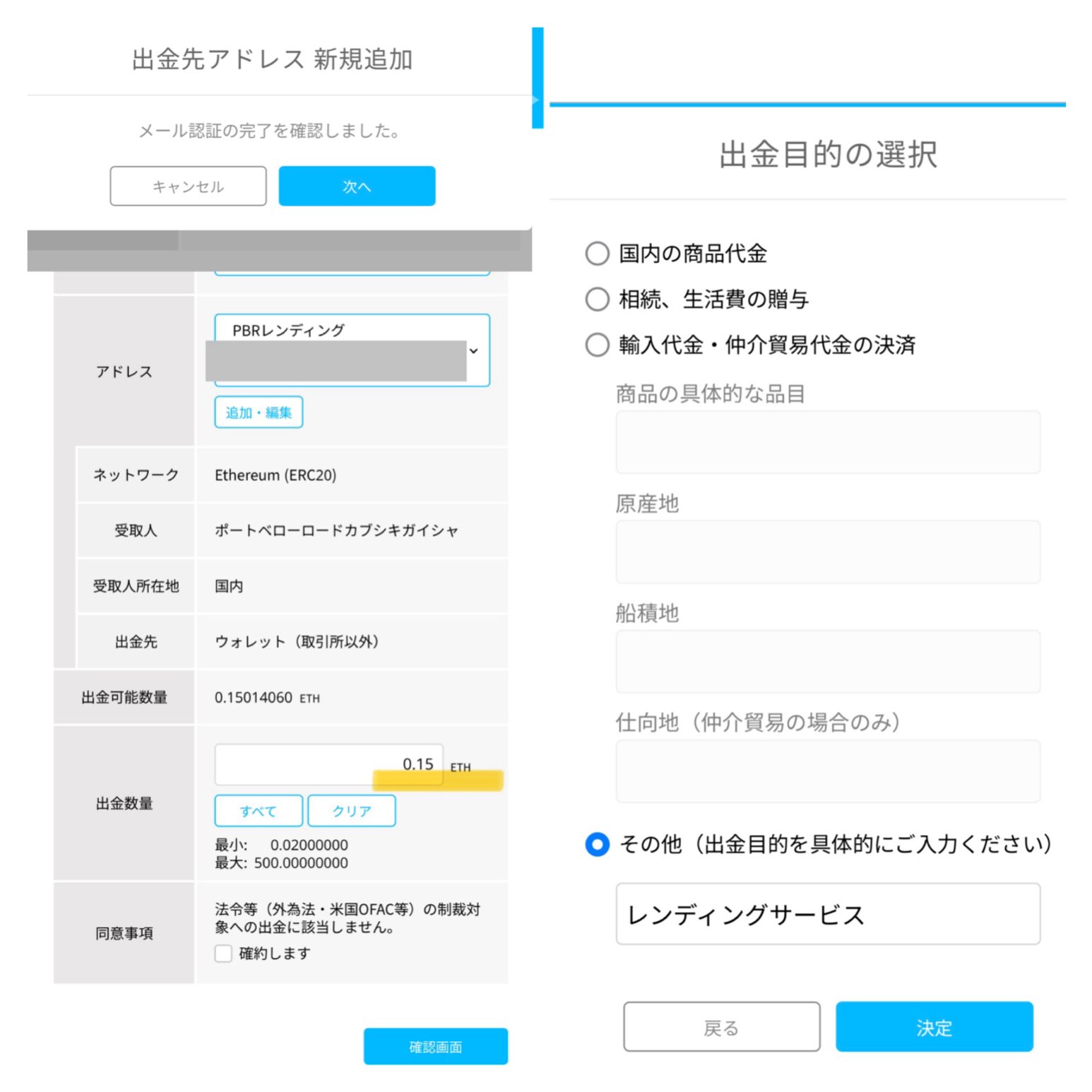Select the 国内の商品代金 radio button
1092x1092 pixels.
(x=598, y=254)
